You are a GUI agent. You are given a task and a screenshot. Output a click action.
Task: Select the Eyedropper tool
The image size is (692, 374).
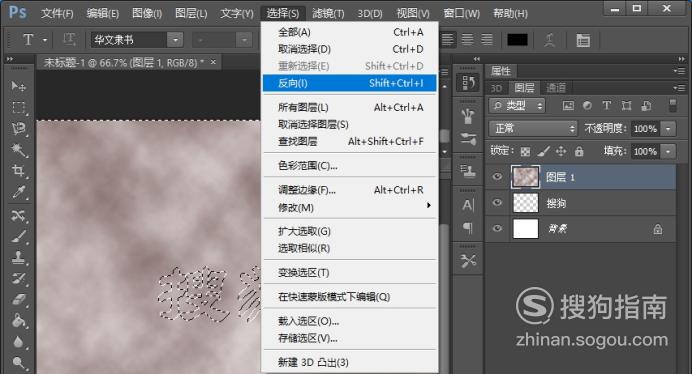(18, 192)
